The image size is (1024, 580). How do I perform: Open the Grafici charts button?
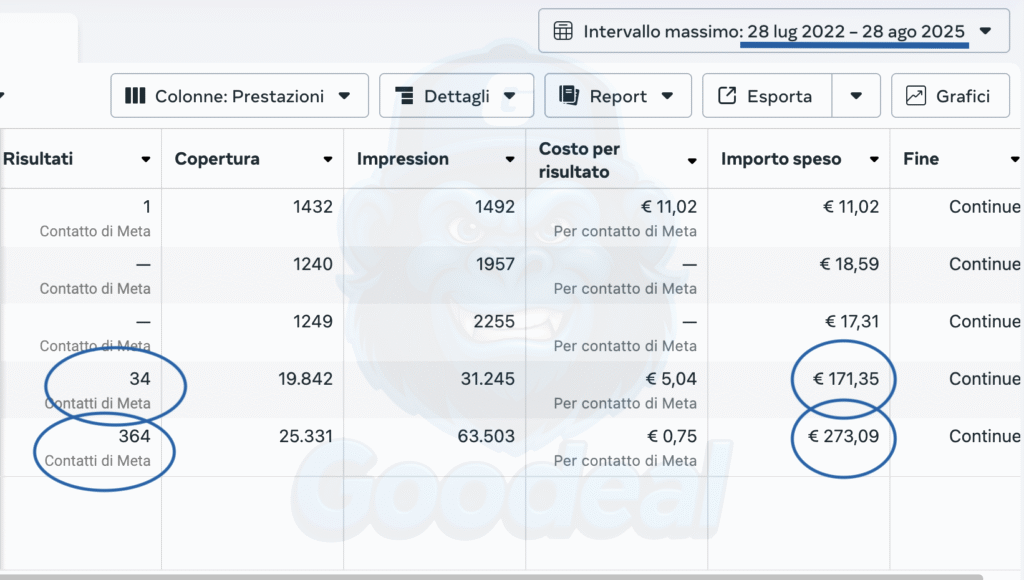[948, 96]
